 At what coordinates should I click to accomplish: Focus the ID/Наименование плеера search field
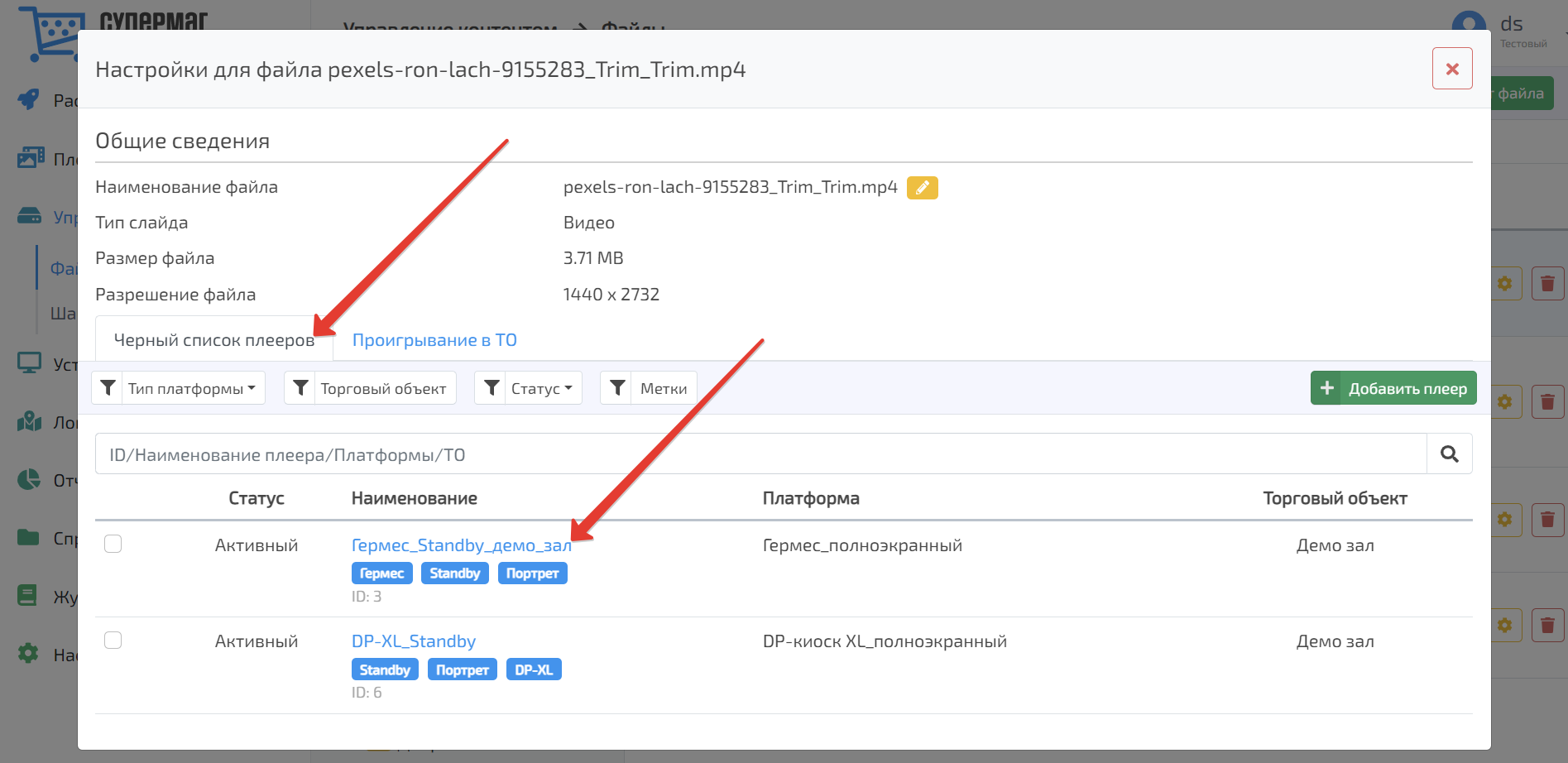coord(760,454)
